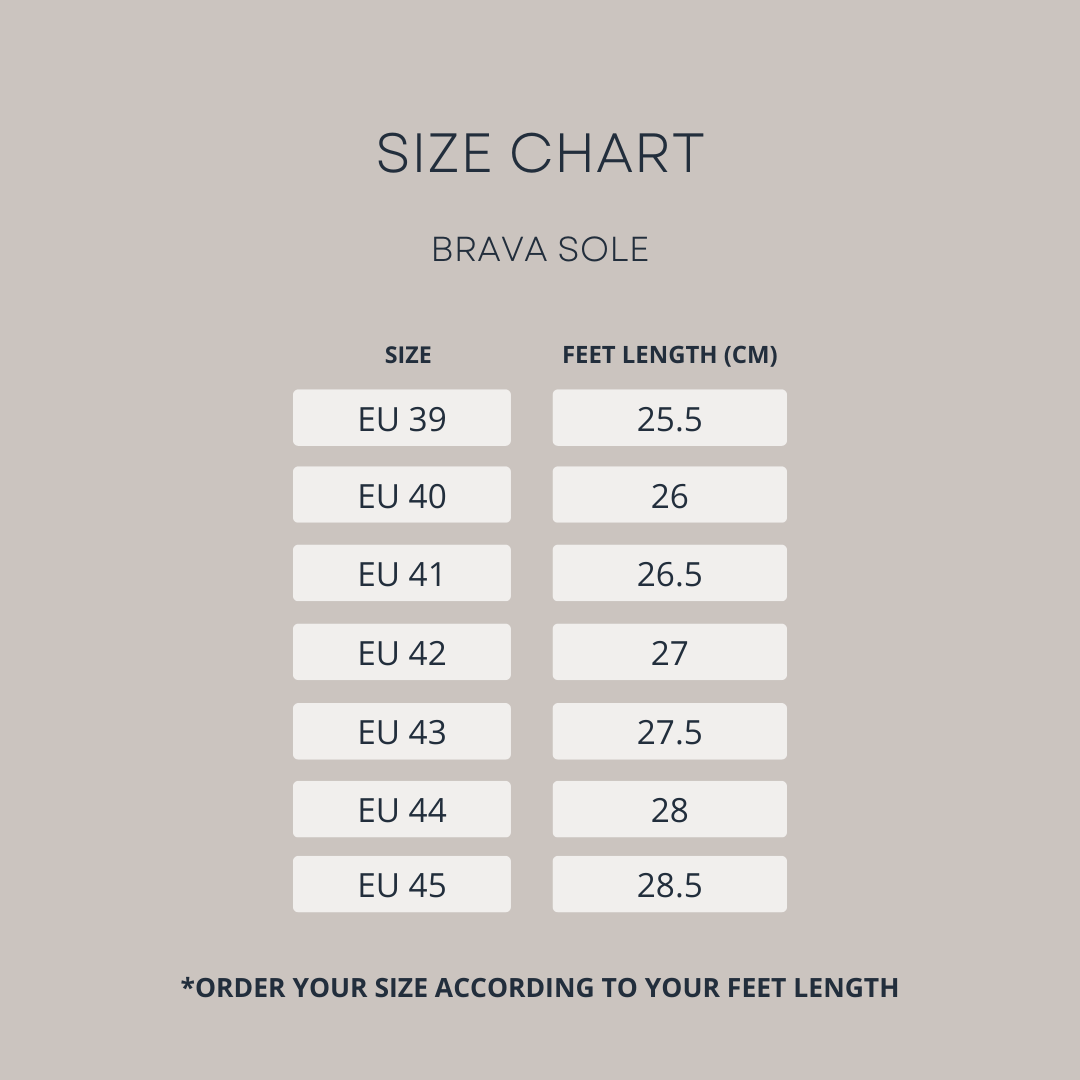Select the 27.5 feet length cell
The height and width of the screenshot is (1080, 1080).
pos(670,731)
